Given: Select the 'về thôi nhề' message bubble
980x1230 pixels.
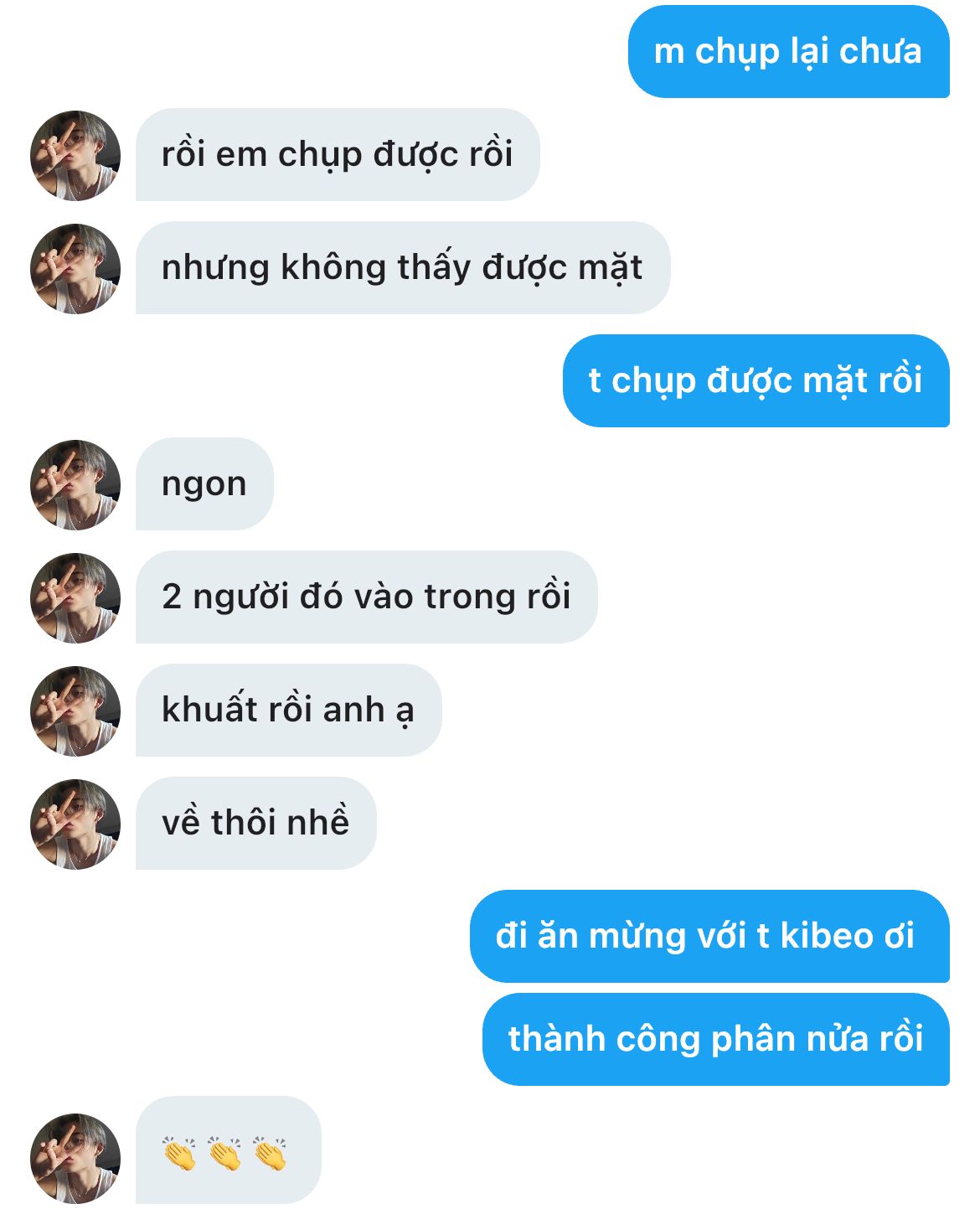Looking at the screenshot, I should 255,823.
